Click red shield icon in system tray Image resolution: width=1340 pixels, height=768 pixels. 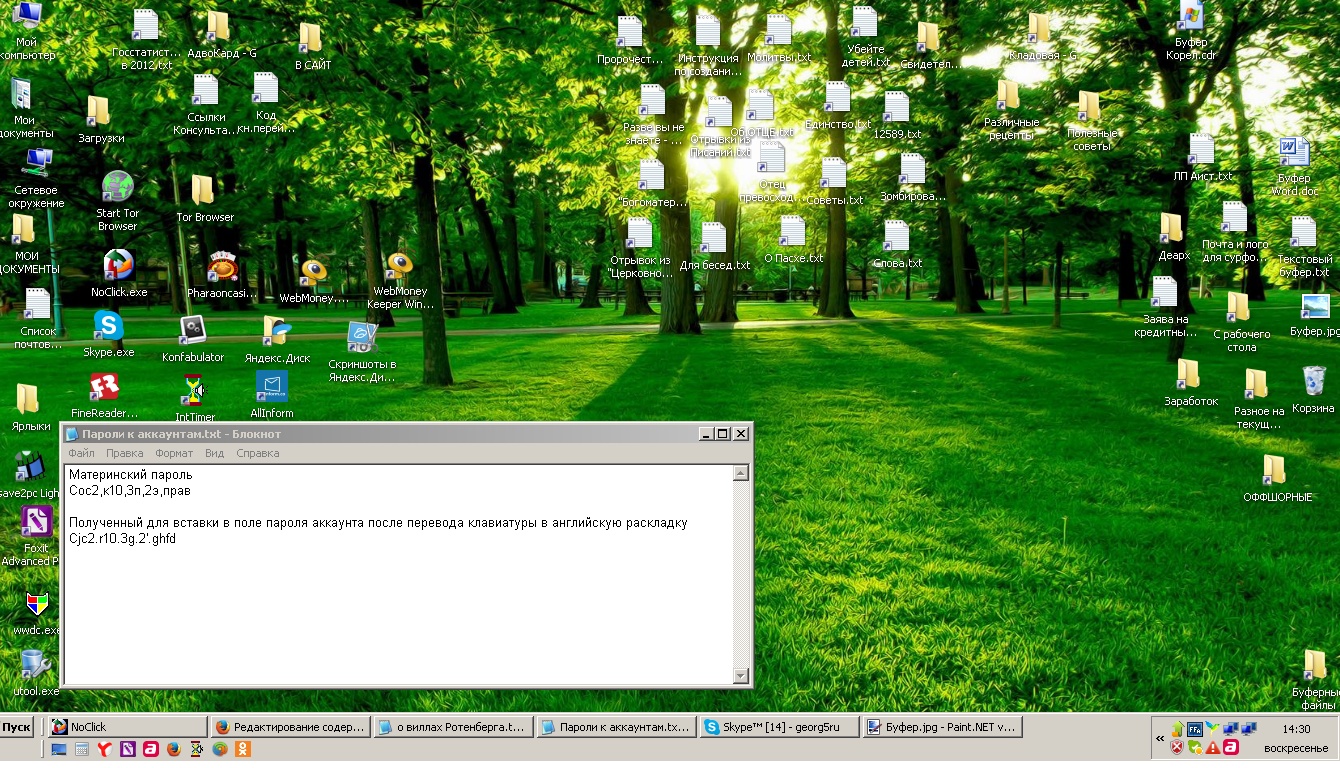pyautogui.click(x=1177, y=747)
